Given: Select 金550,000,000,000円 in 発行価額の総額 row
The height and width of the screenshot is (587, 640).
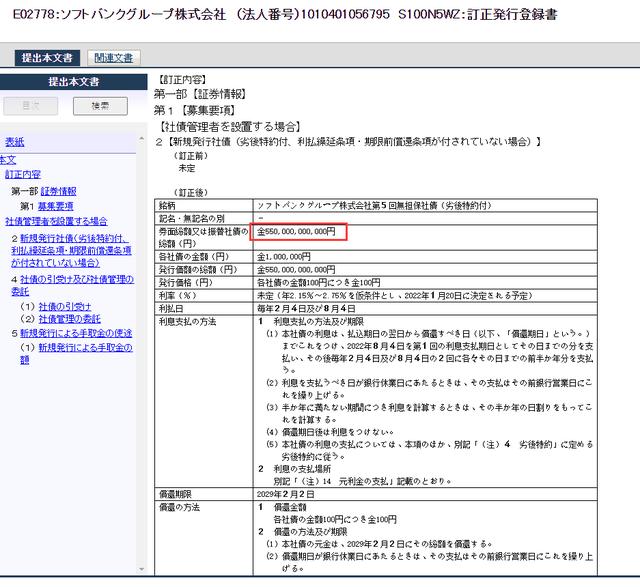Looking at the screenshot, I should [x=425, y=270].
